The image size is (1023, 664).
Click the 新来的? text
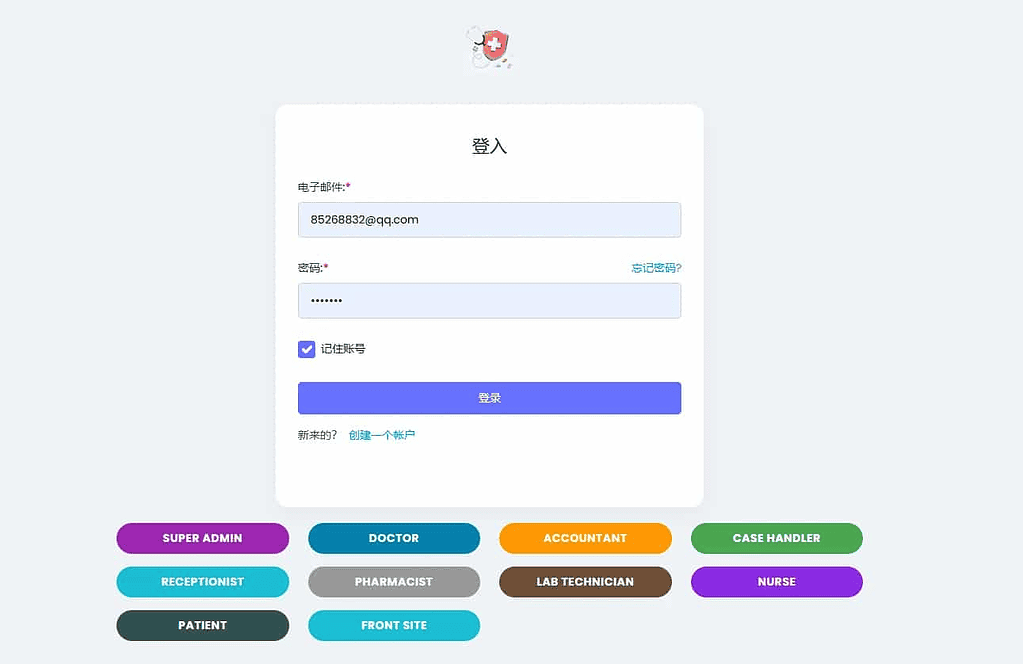(318, 435)
